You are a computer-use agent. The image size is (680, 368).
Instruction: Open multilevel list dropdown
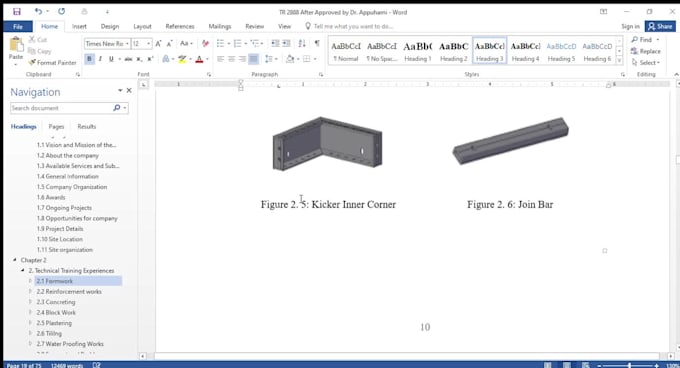(256, 43)
